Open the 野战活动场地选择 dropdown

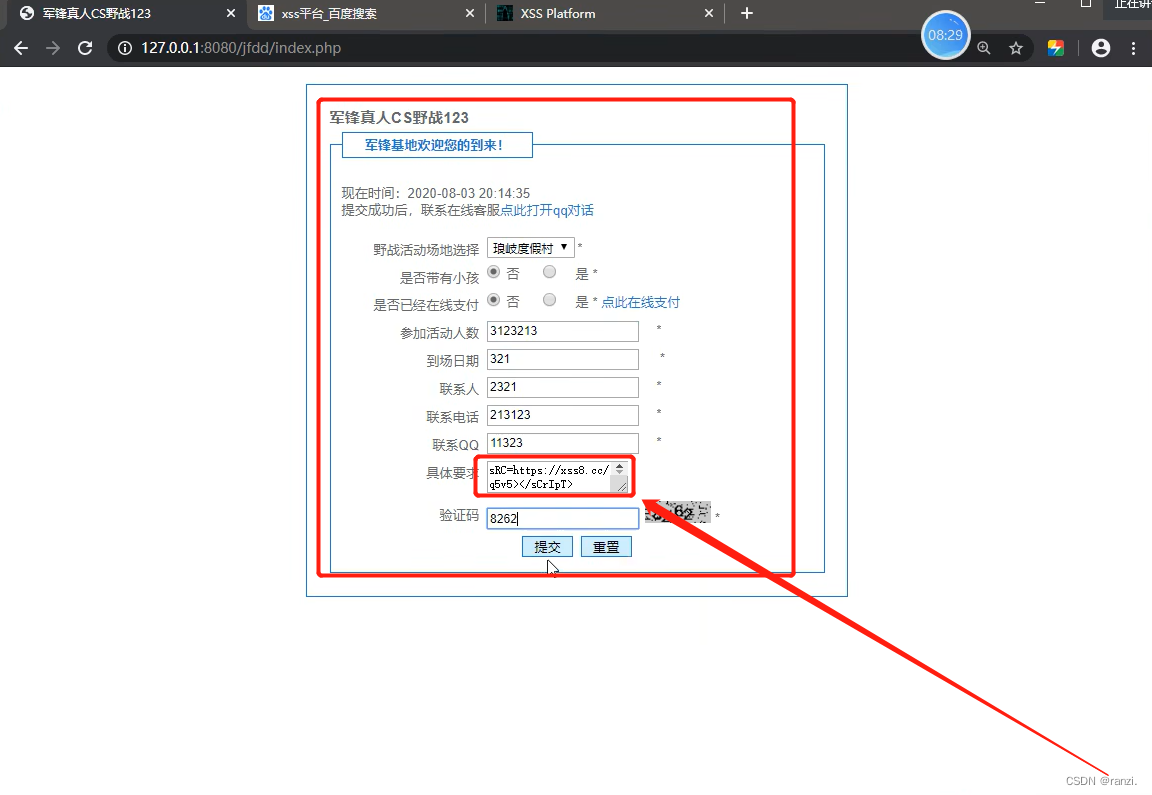tap(530, 248)
